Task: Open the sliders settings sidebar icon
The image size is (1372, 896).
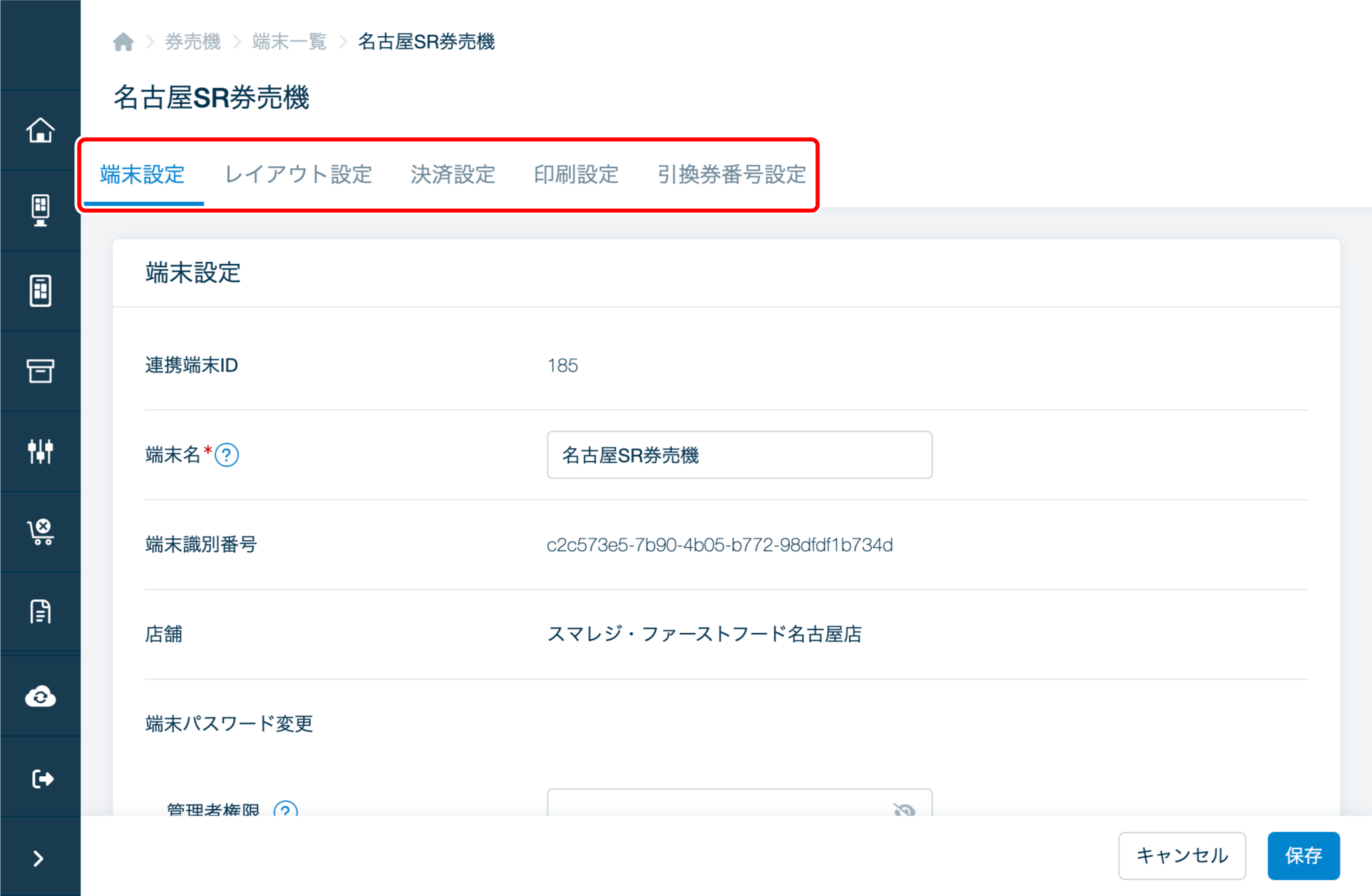Action: coord(40,451)
